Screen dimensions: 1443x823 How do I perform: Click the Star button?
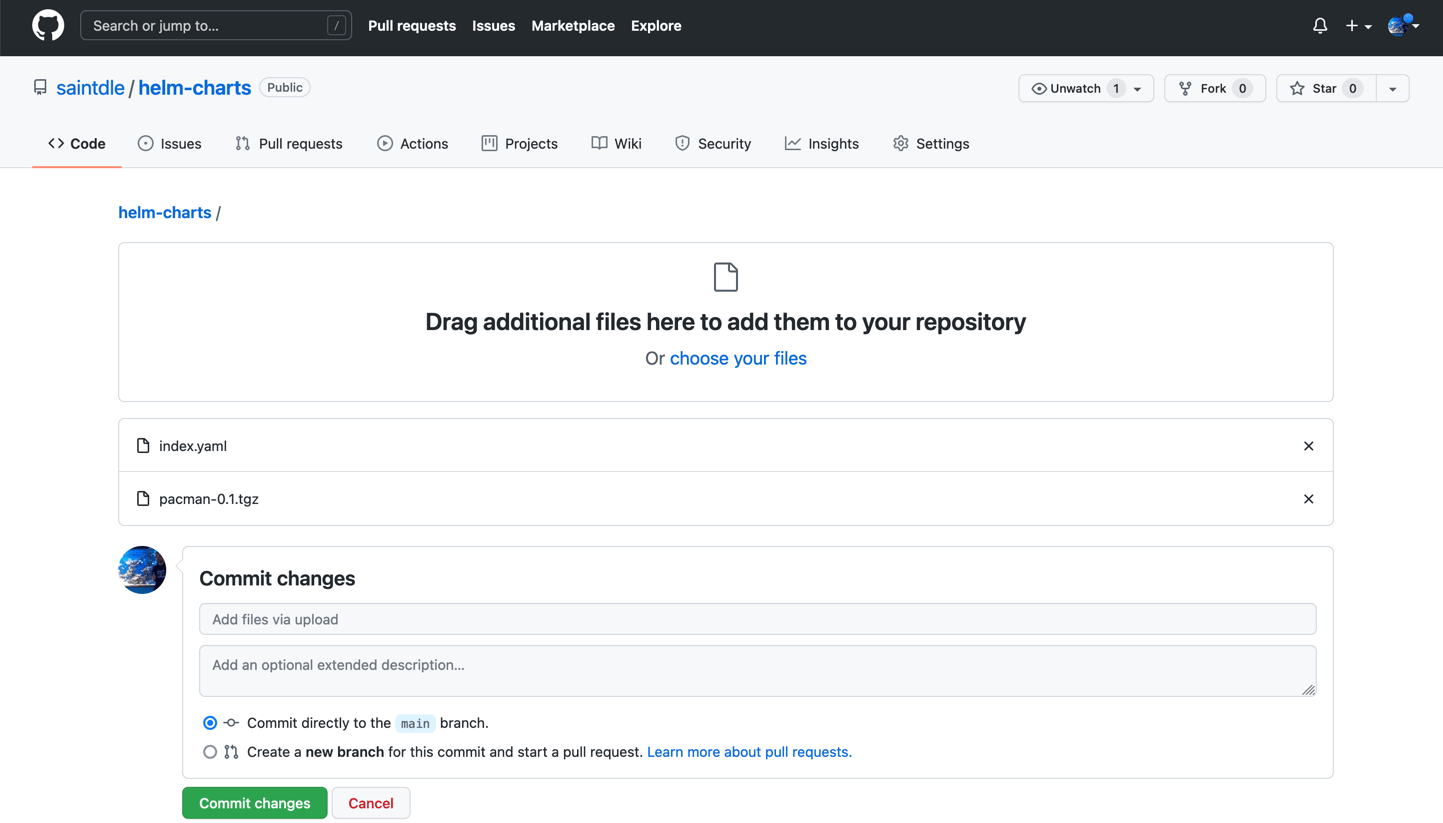1327,89
